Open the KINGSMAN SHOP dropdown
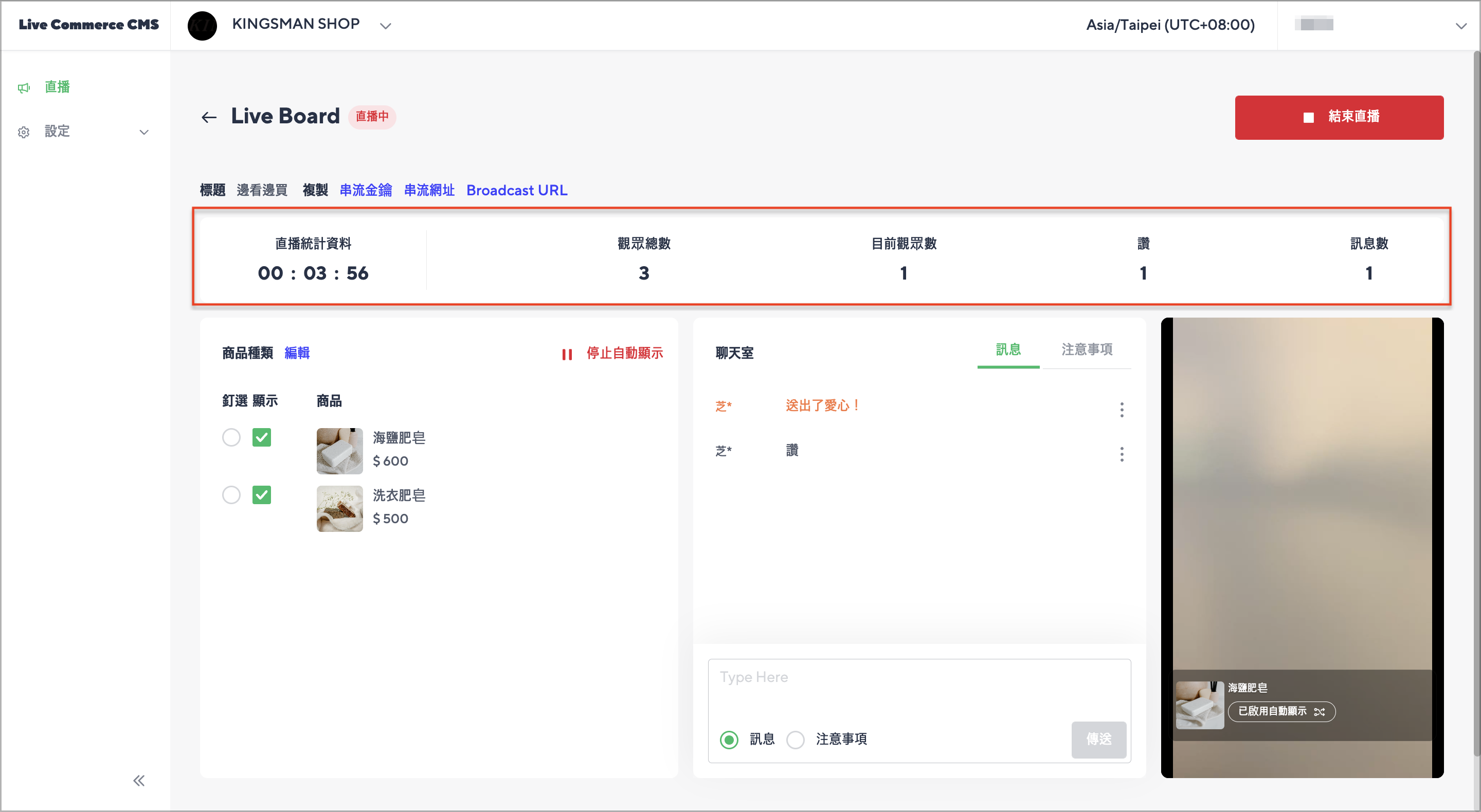Image resolution: width=1481 pixels, height=812 pixels. [x=386, y=26]
